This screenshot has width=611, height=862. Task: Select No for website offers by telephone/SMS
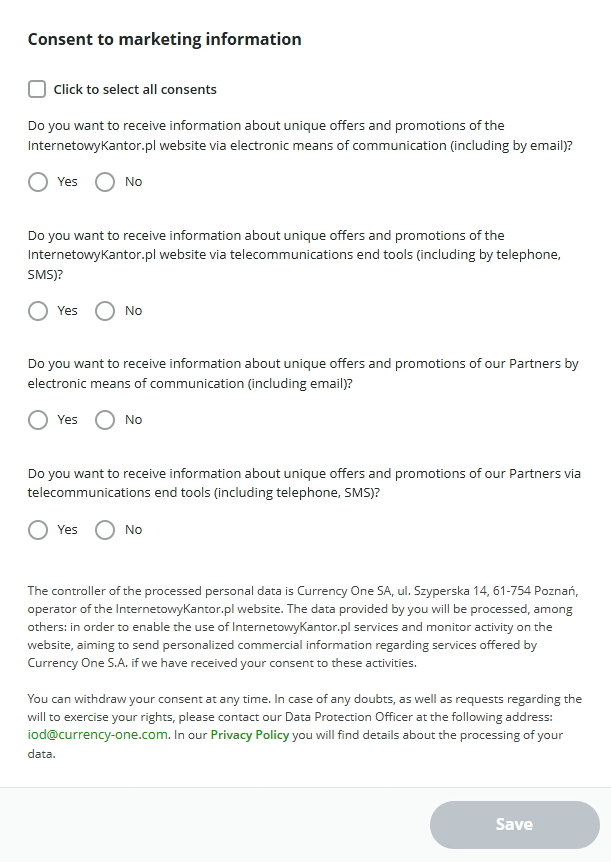coord(105,311)
